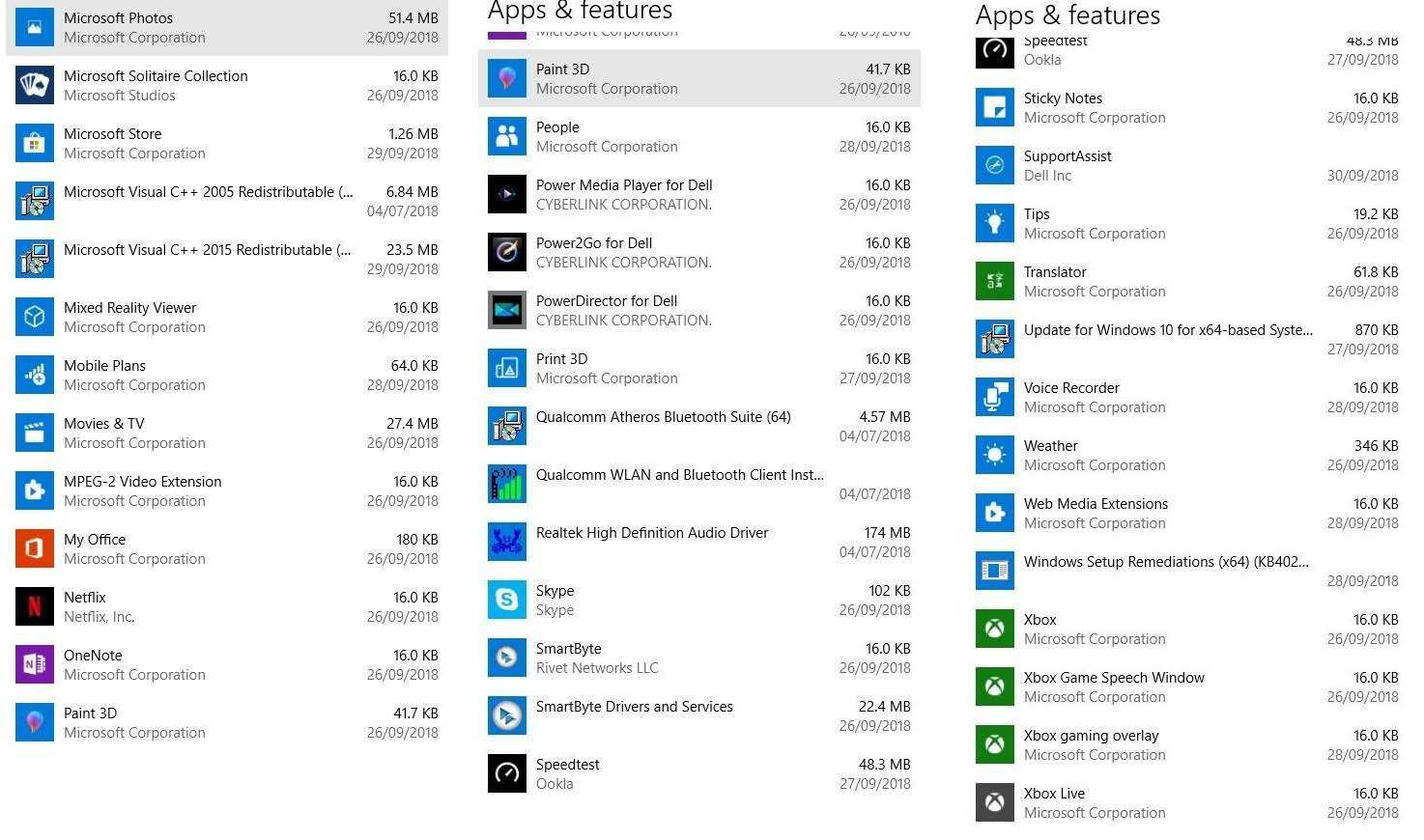This screenshot has height=840, width=1424.
Task: Click the 'Xbox Live' name text
Action: pos(1054,793)
